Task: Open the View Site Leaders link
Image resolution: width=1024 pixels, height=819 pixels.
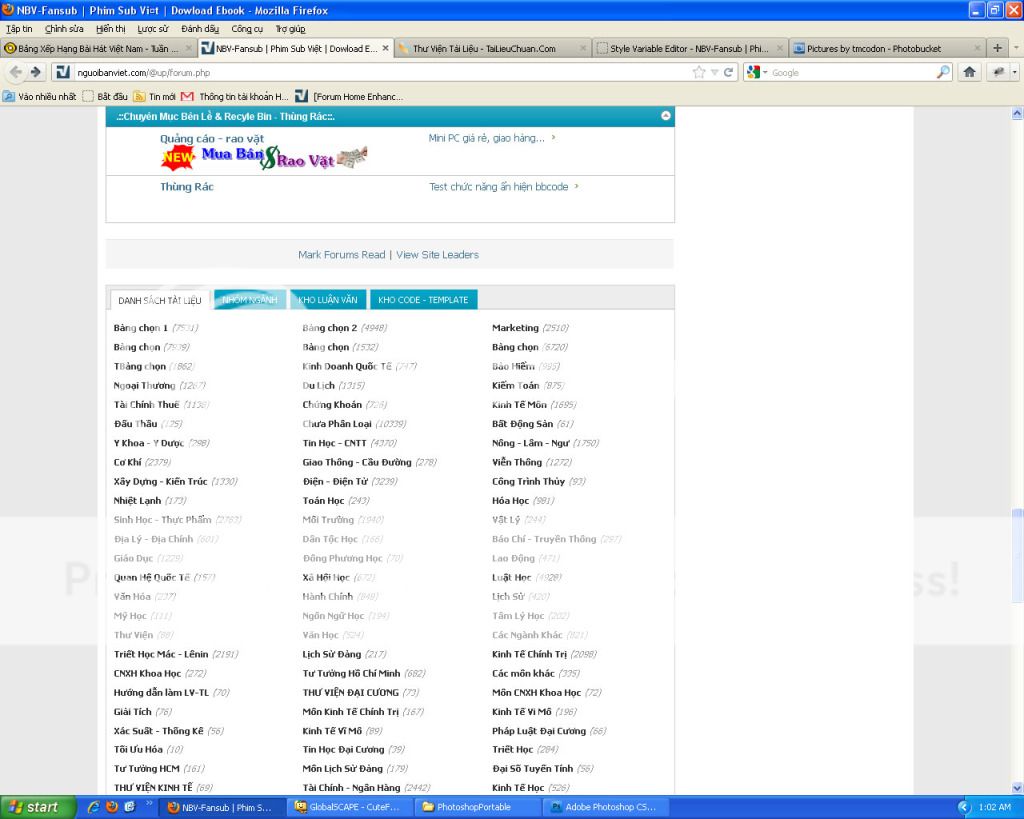Action: [437, 255]
